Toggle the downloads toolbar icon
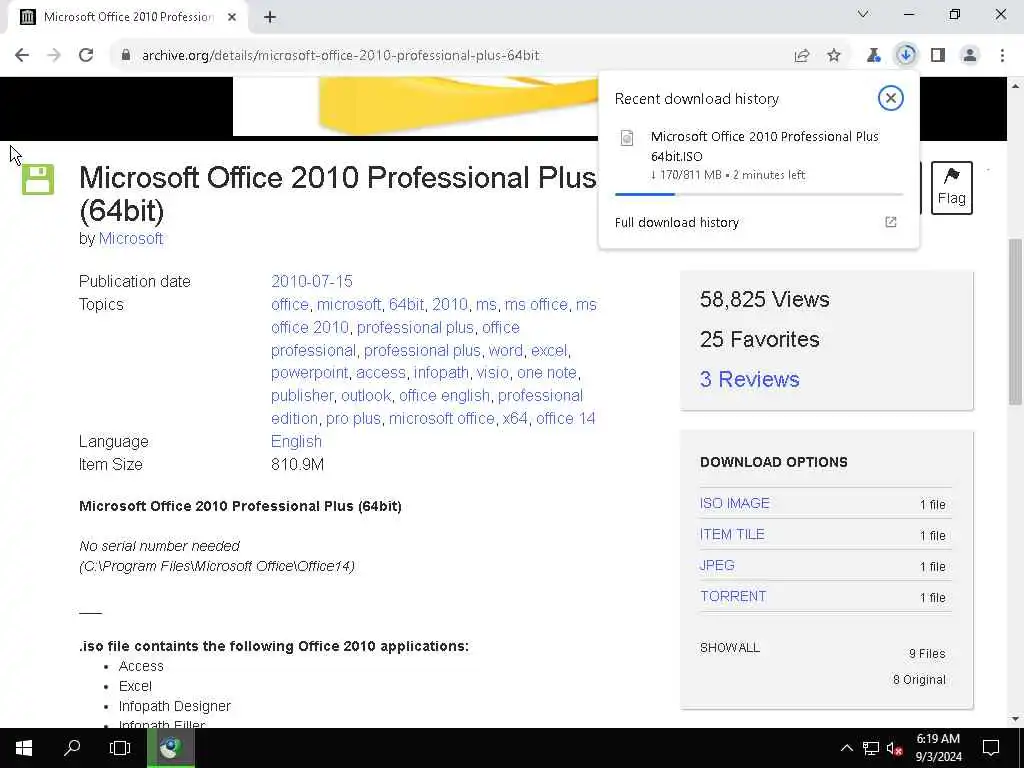 pos(906,55)
